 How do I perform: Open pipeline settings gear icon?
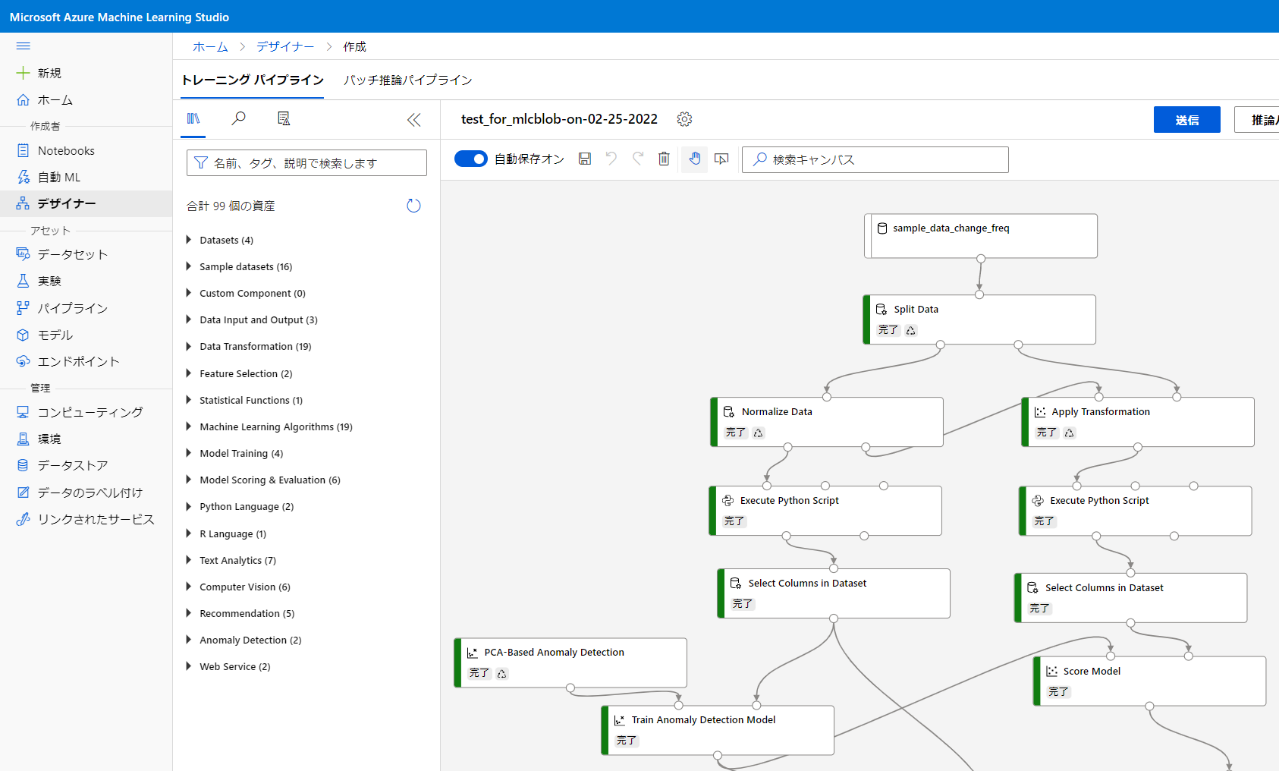[684, 119]
